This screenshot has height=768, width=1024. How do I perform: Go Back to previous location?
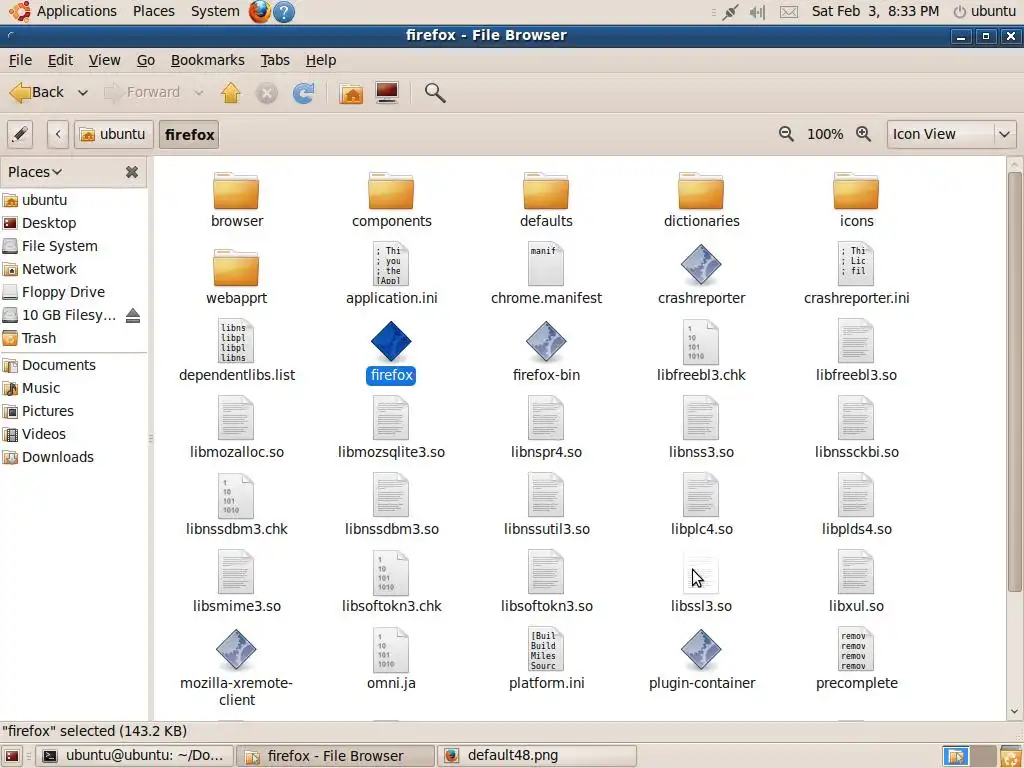[x=37, y=93]
